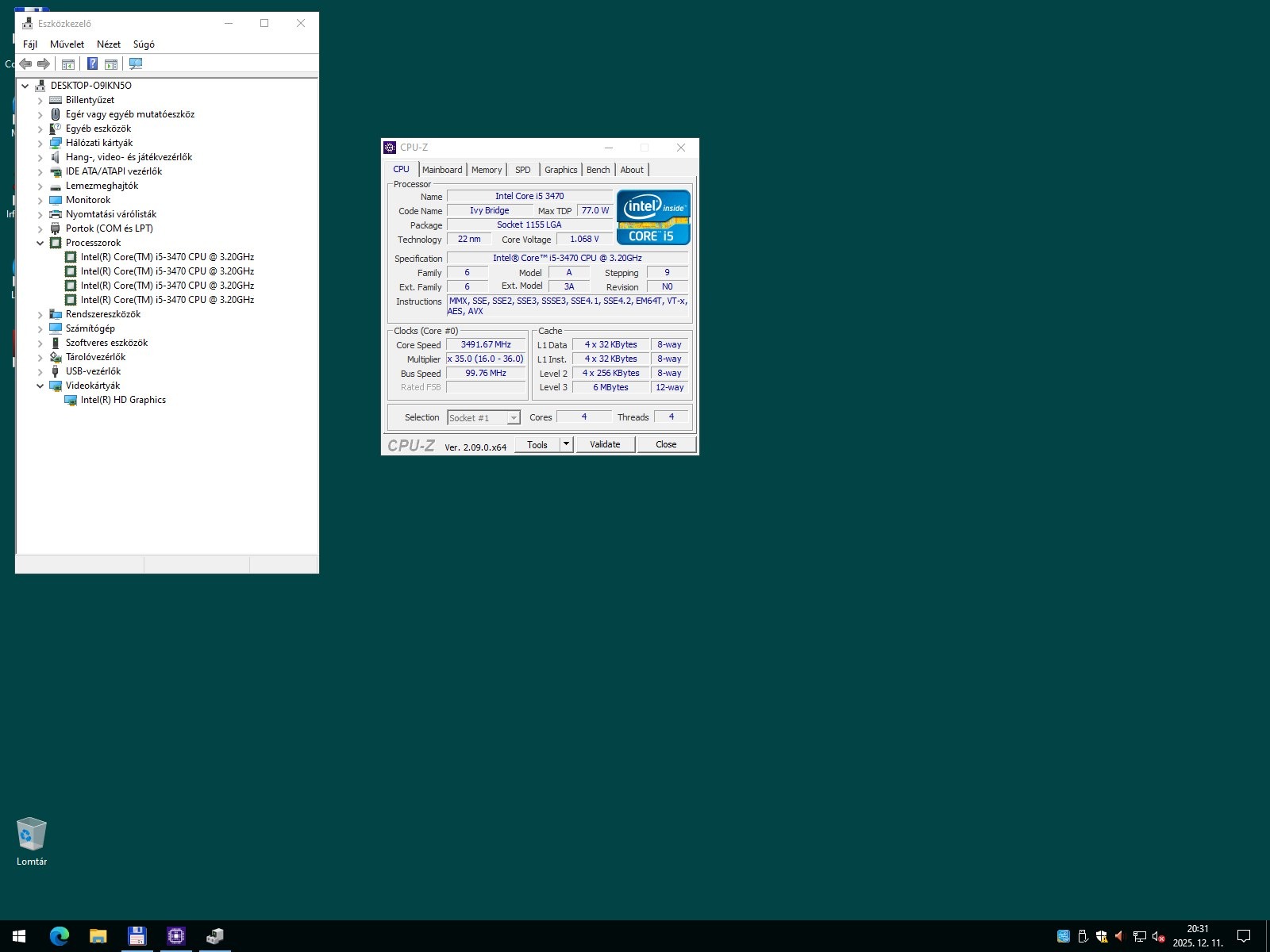Image resolution: width=1270 pixels, height=952 pixels.
Task: Click the Safely Remove Hardware tray icon
Action: (x=1082, y=936)
